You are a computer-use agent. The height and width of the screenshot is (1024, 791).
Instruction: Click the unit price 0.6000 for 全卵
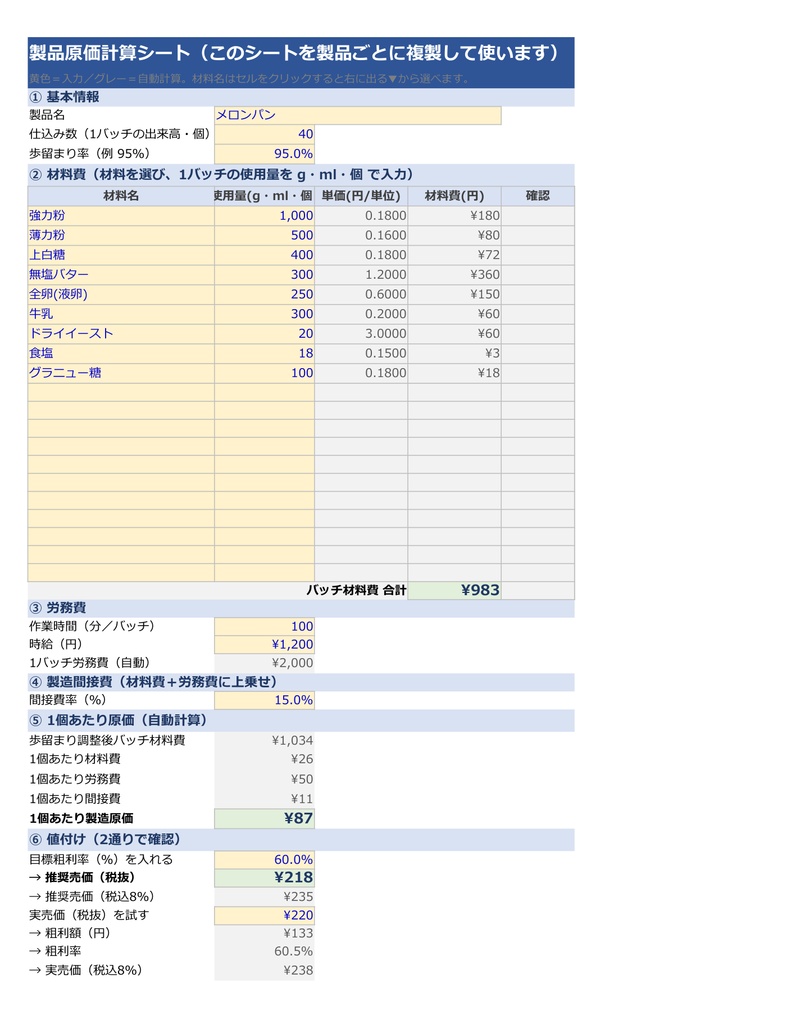pos(361,295)
